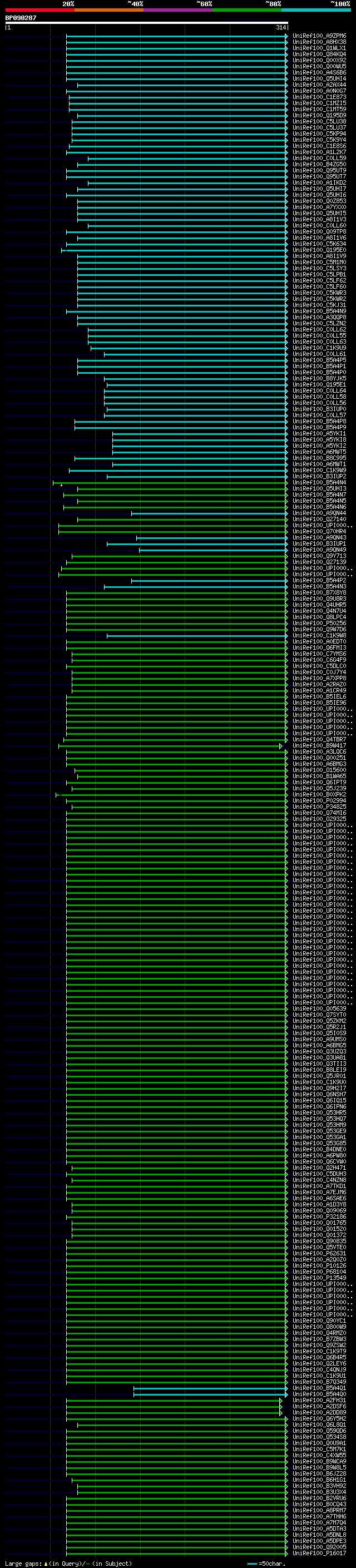Click the cyan ~100% identity legend segment
The image size is (356, 1568).
coord(317,10)
